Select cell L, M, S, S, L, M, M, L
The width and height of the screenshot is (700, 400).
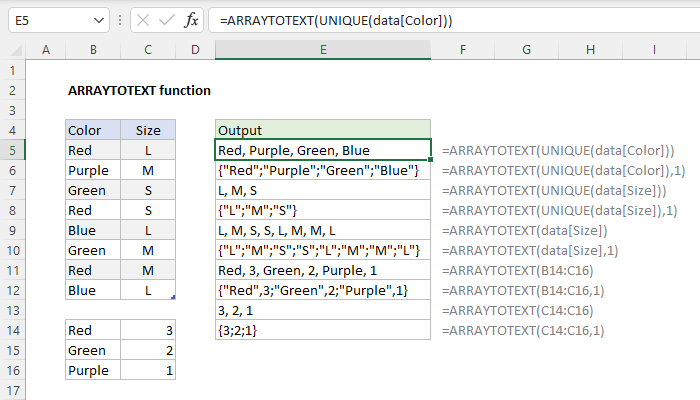coord(323,230)
